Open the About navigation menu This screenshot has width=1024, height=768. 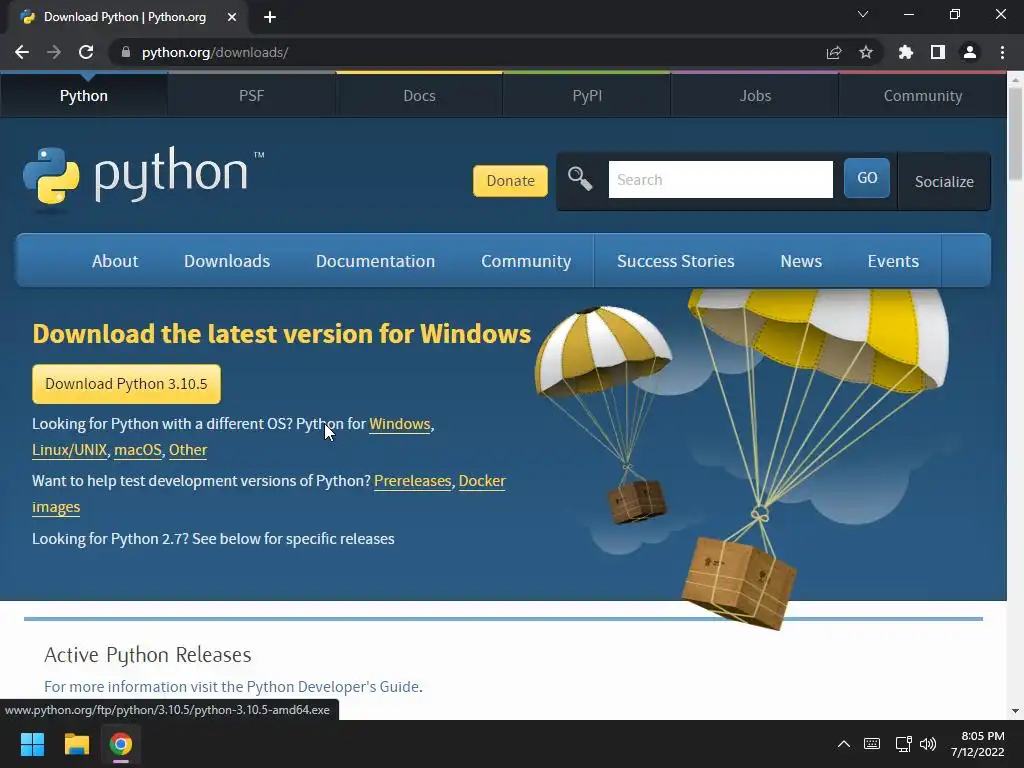pos(115,261)
